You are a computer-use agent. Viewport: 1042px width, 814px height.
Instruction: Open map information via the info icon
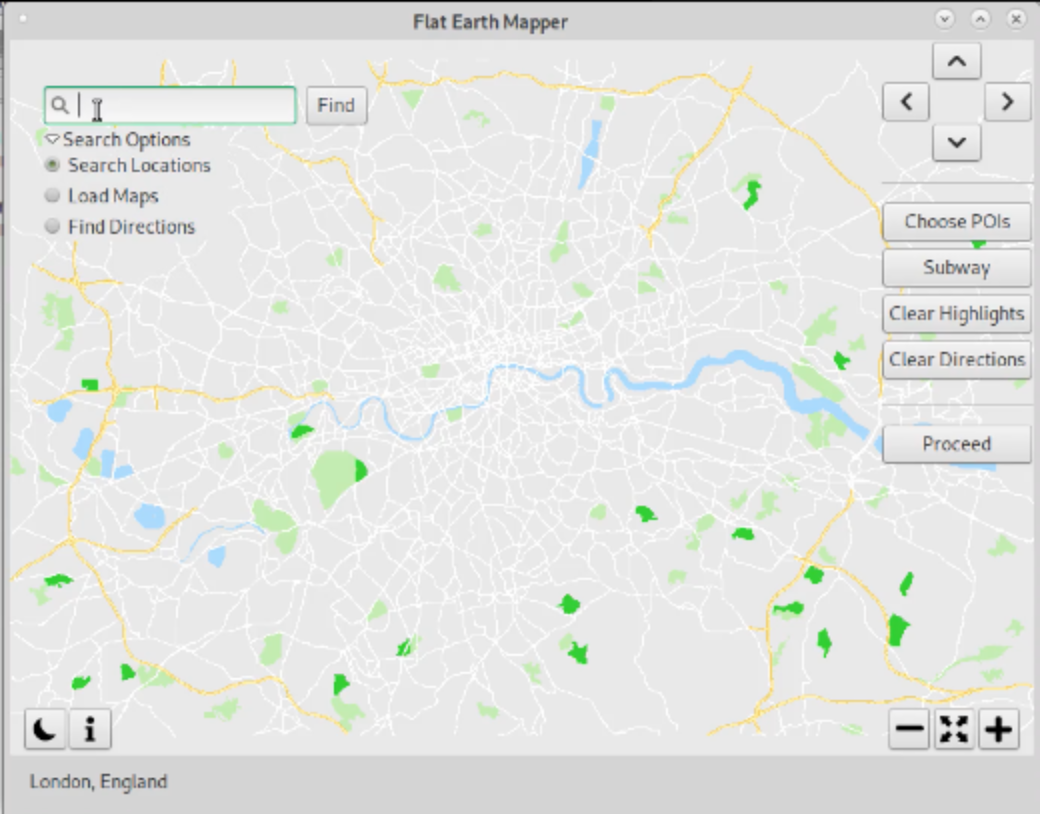pos(89,729)
